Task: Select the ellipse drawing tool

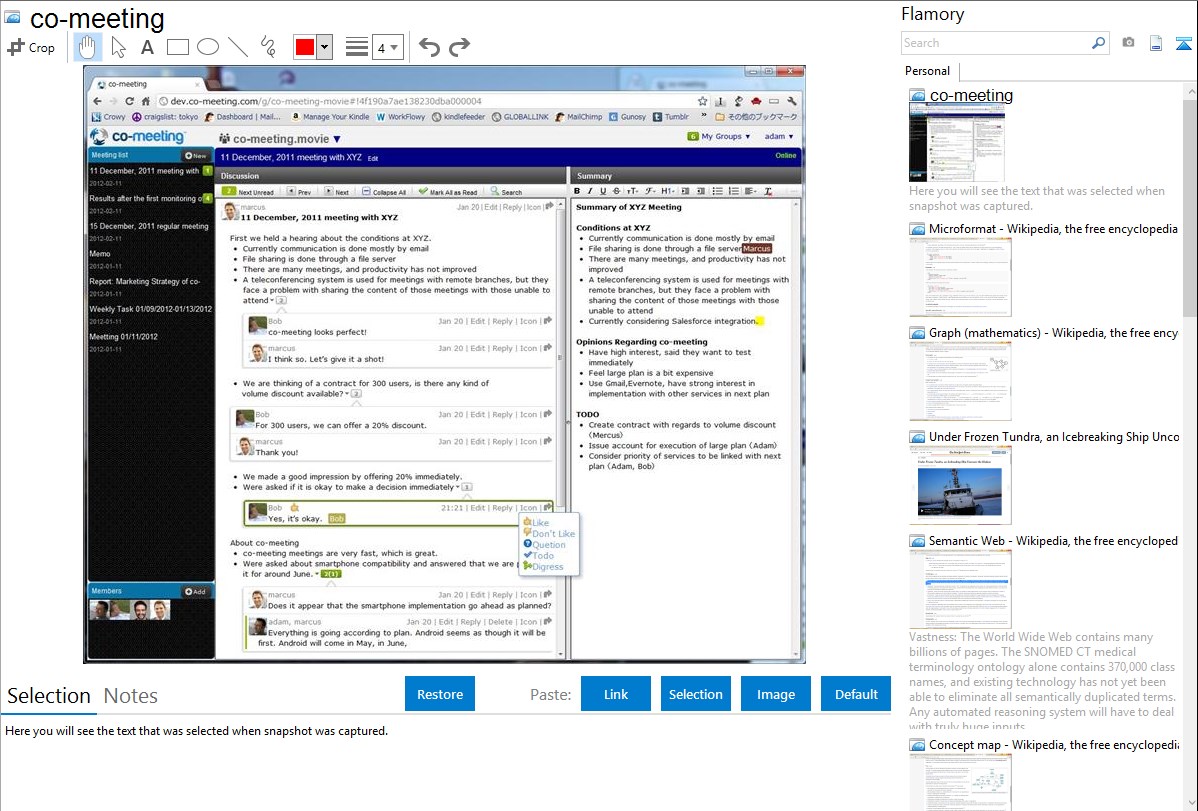Action: click(x=208, y=47)
